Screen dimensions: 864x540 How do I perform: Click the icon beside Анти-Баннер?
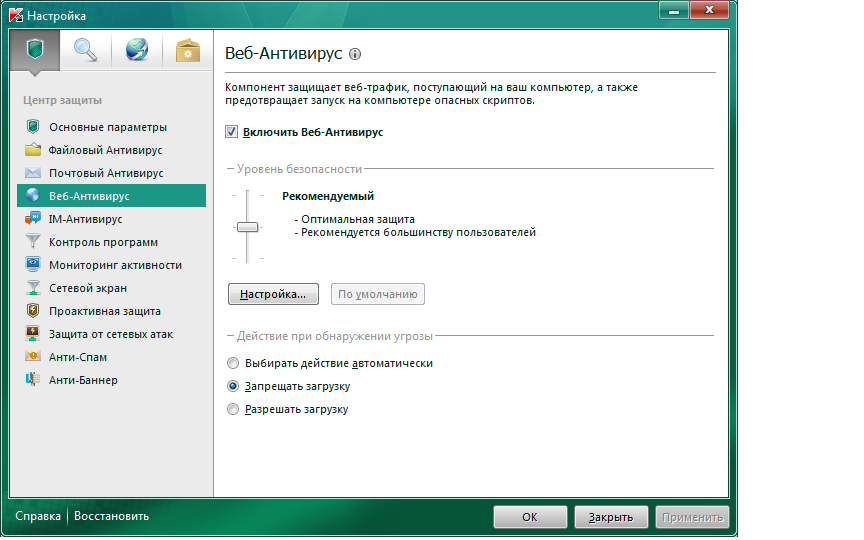click(33, 380)
